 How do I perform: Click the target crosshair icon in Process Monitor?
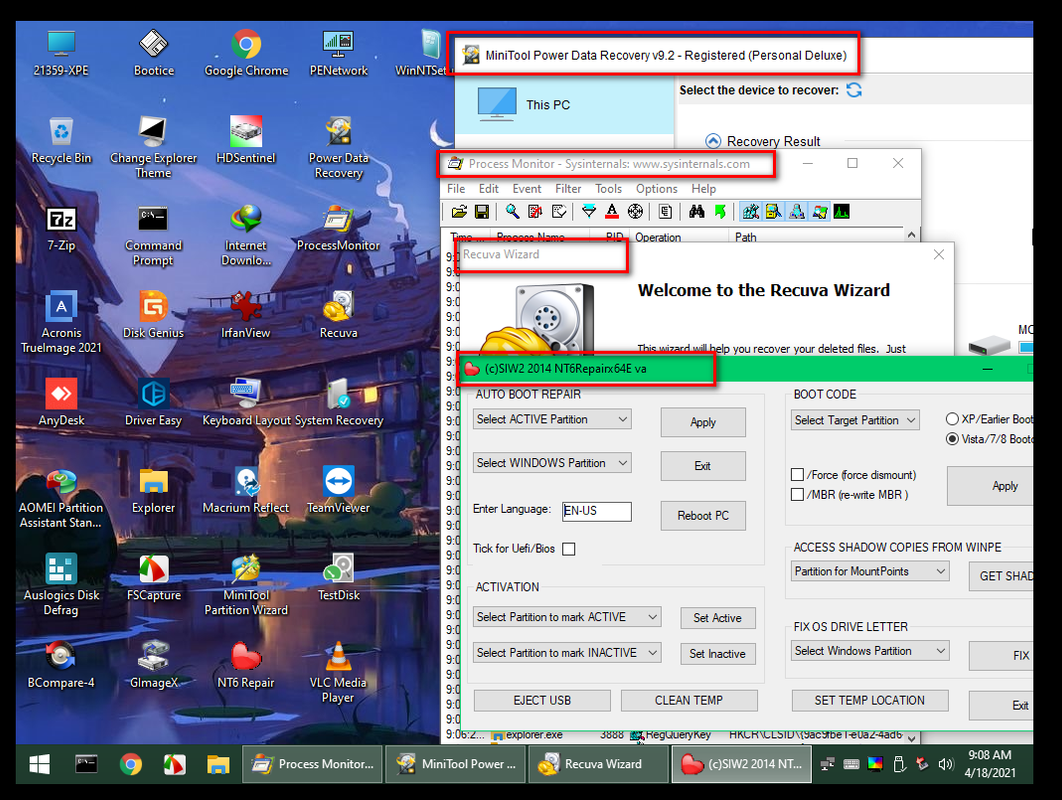635,212
